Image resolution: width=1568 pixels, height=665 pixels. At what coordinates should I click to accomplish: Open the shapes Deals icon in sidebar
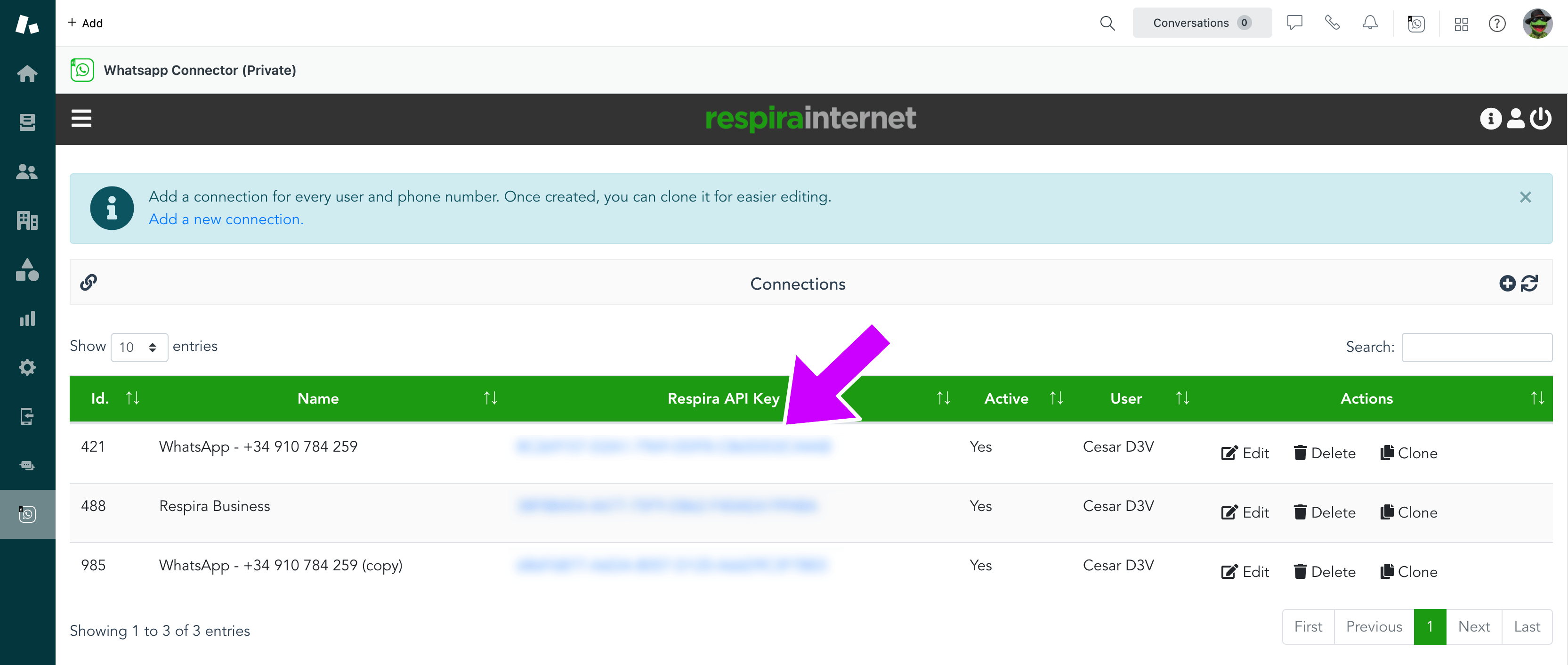27,270
